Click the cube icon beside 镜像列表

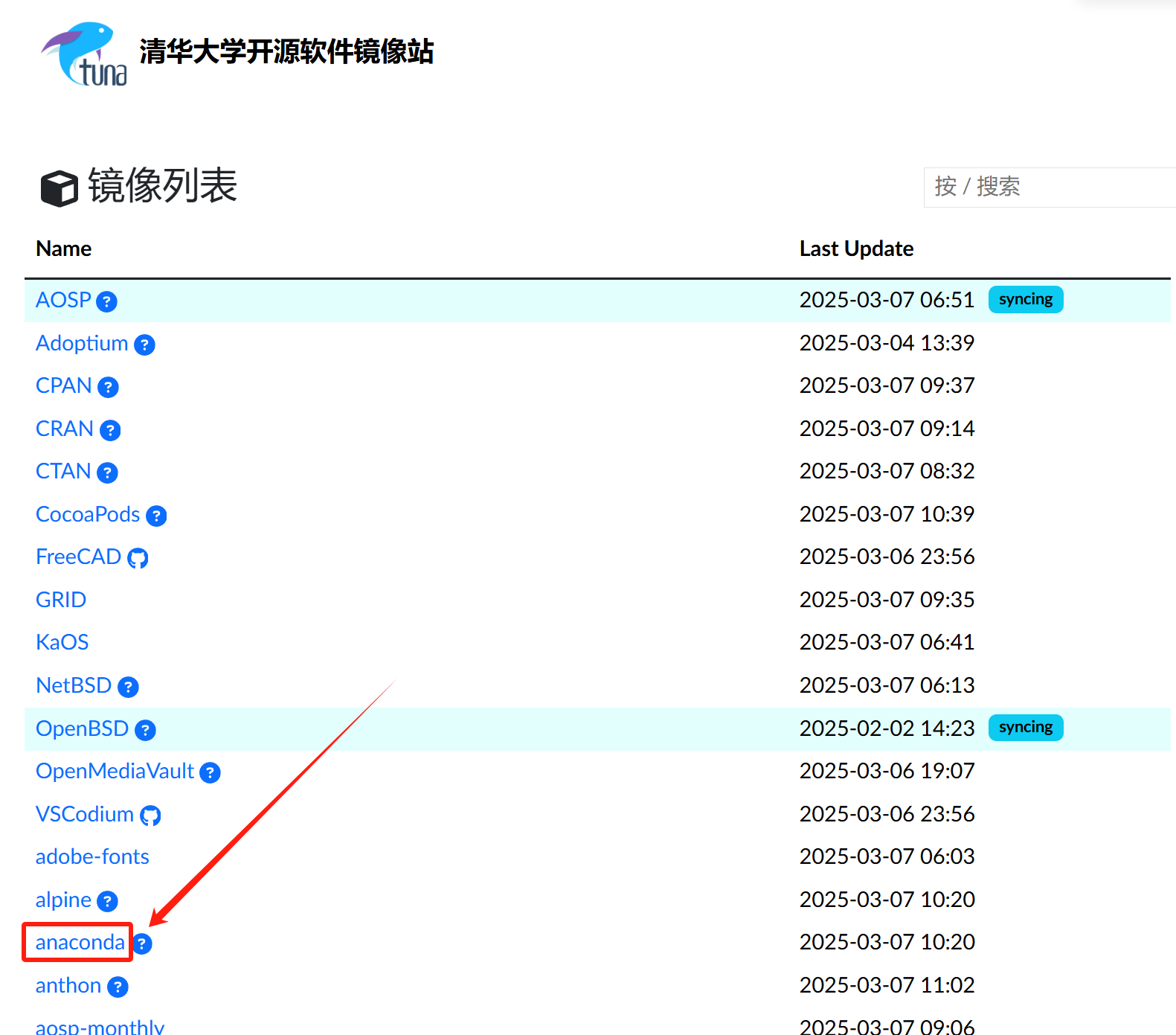tap(59, 188)
